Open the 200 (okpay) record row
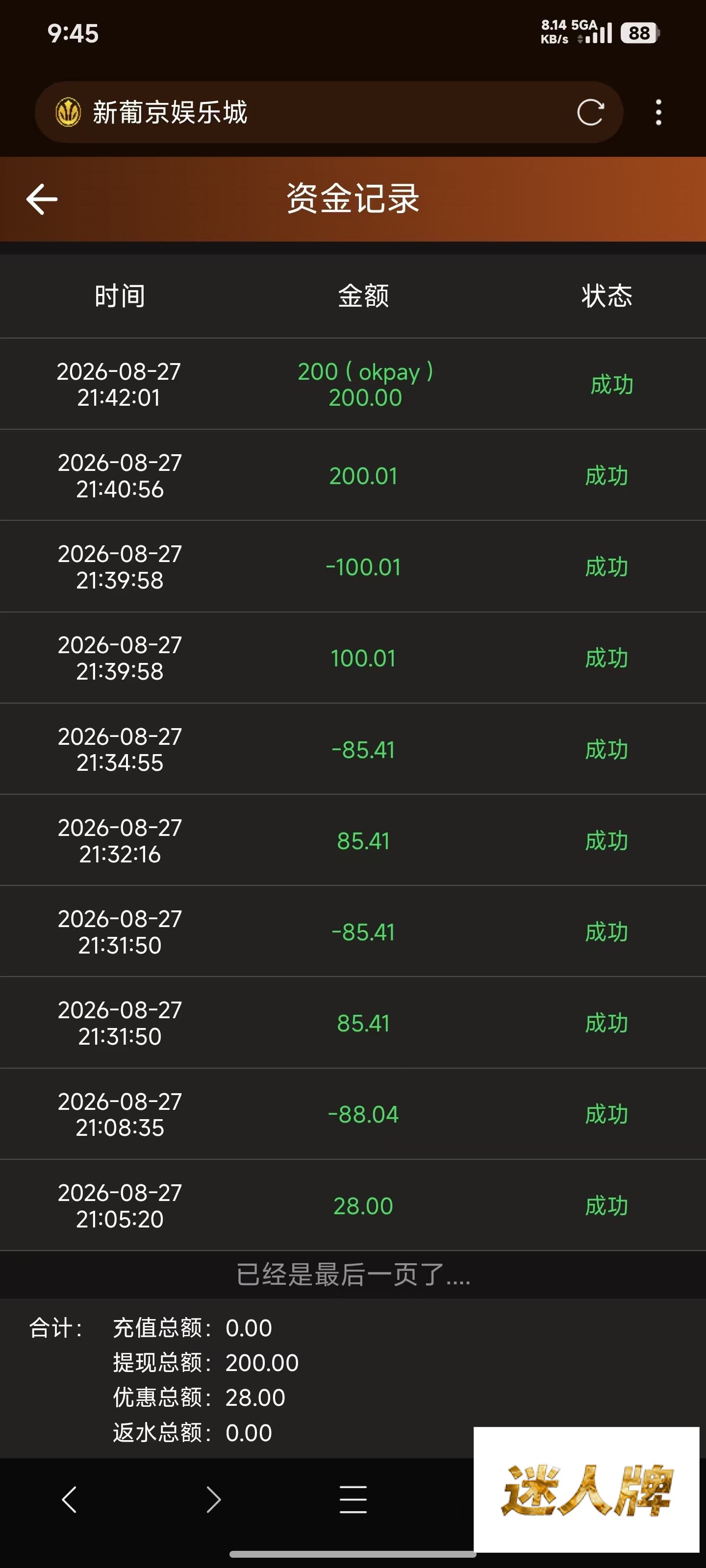Viewport: 706px width, 1568px height. tap(353, 384)
